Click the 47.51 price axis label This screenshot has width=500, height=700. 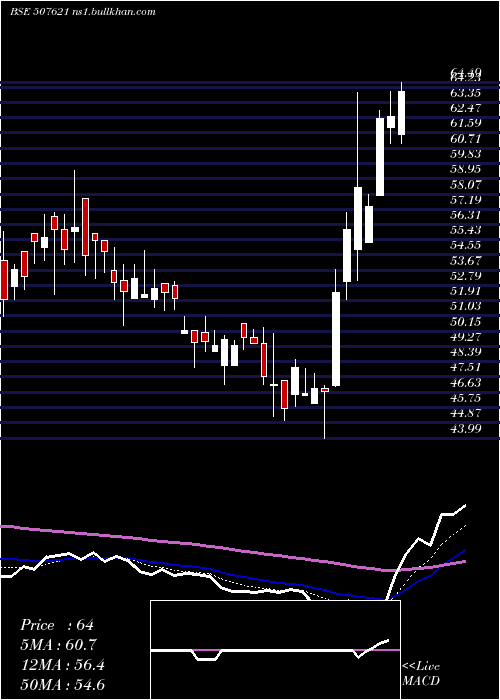465,367
